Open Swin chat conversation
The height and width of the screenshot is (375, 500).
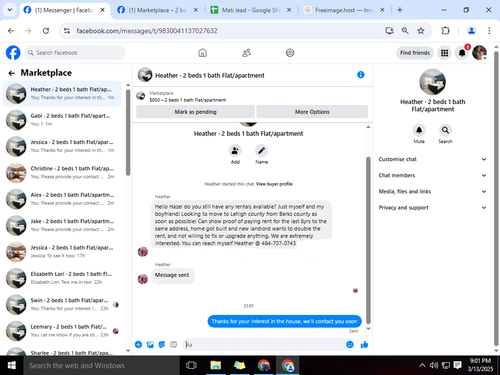(62, 304)
